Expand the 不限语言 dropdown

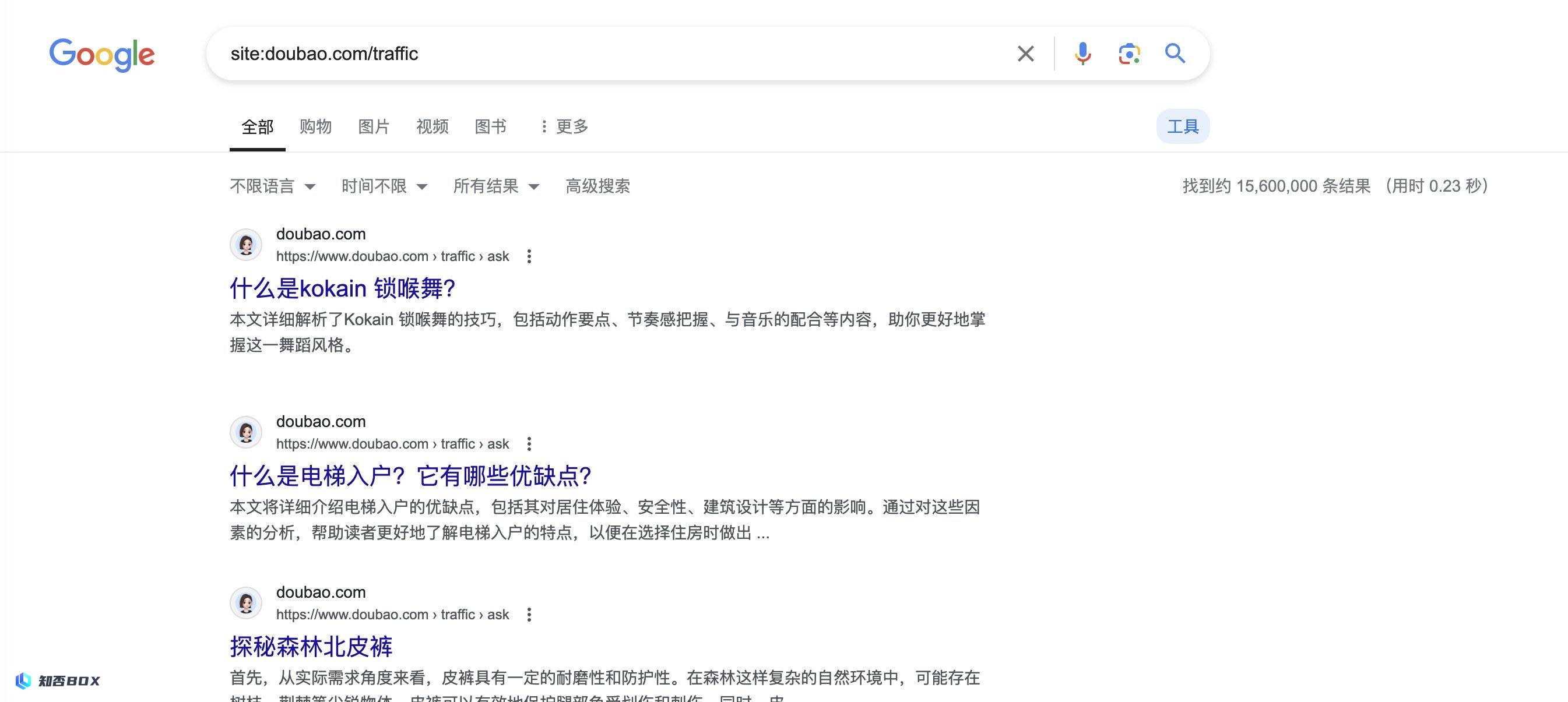click(273, 186)
